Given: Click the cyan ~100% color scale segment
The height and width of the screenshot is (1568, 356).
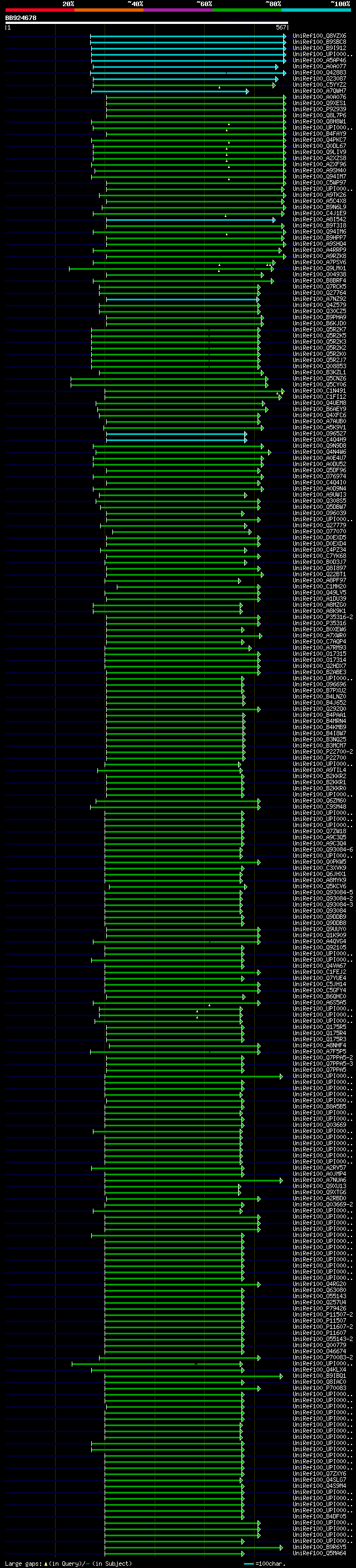Looking at the screenshot, I should [316, 11].
